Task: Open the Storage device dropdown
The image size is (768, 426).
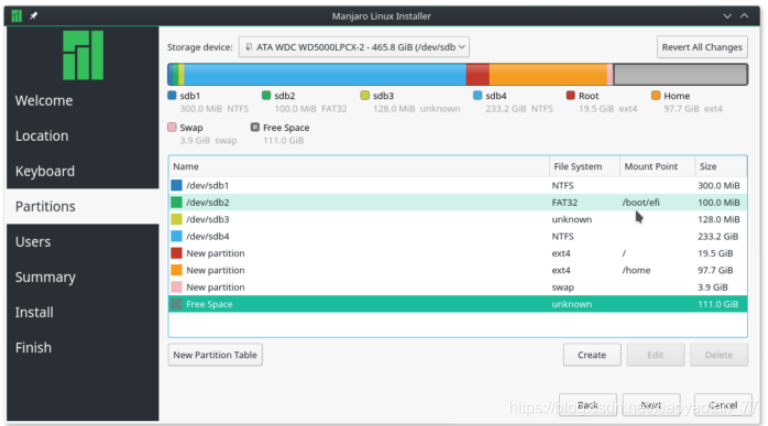Action: [x=354, y=47]
